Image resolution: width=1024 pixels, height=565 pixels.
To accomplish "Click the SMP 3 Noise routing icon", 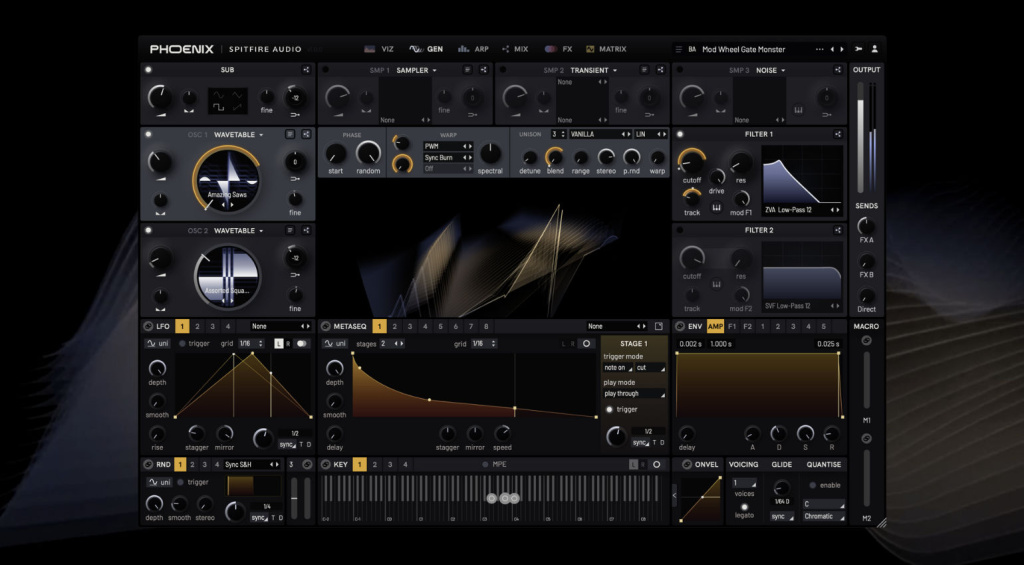I will point(838,70).
